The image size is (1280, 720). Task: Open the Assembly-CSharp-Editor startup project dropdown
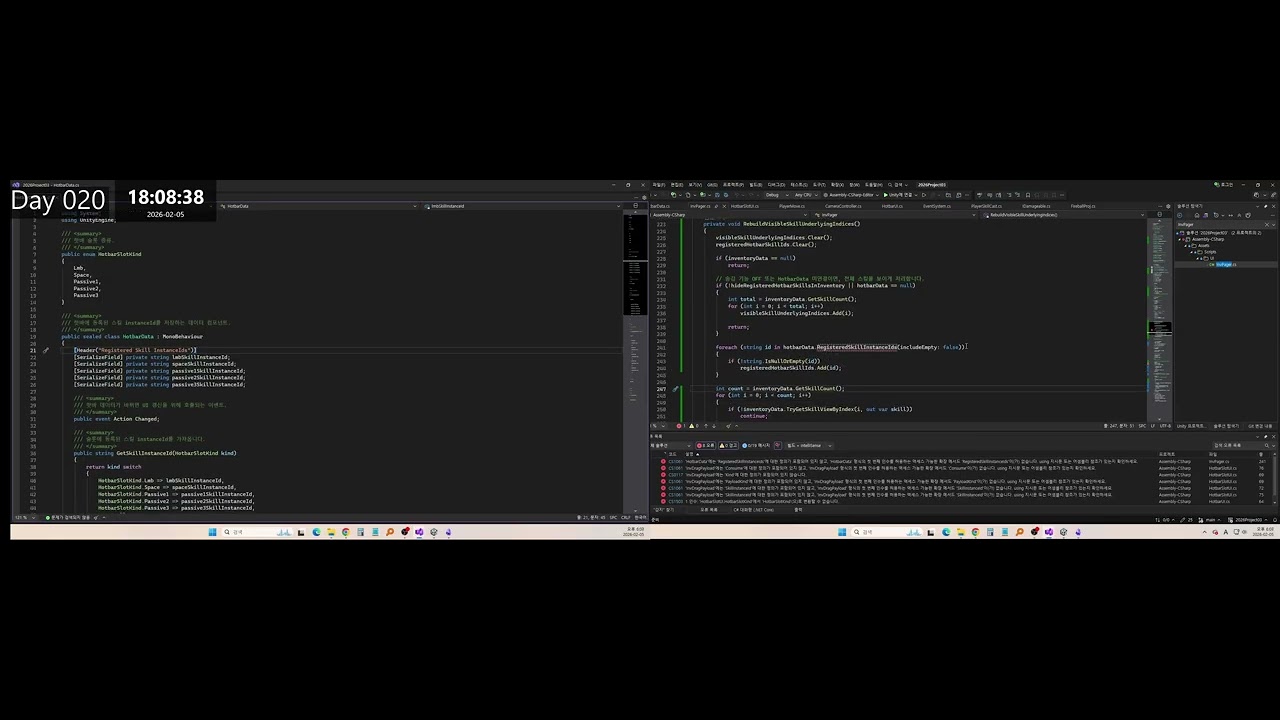pyautogui.click(x=851, y=195)
